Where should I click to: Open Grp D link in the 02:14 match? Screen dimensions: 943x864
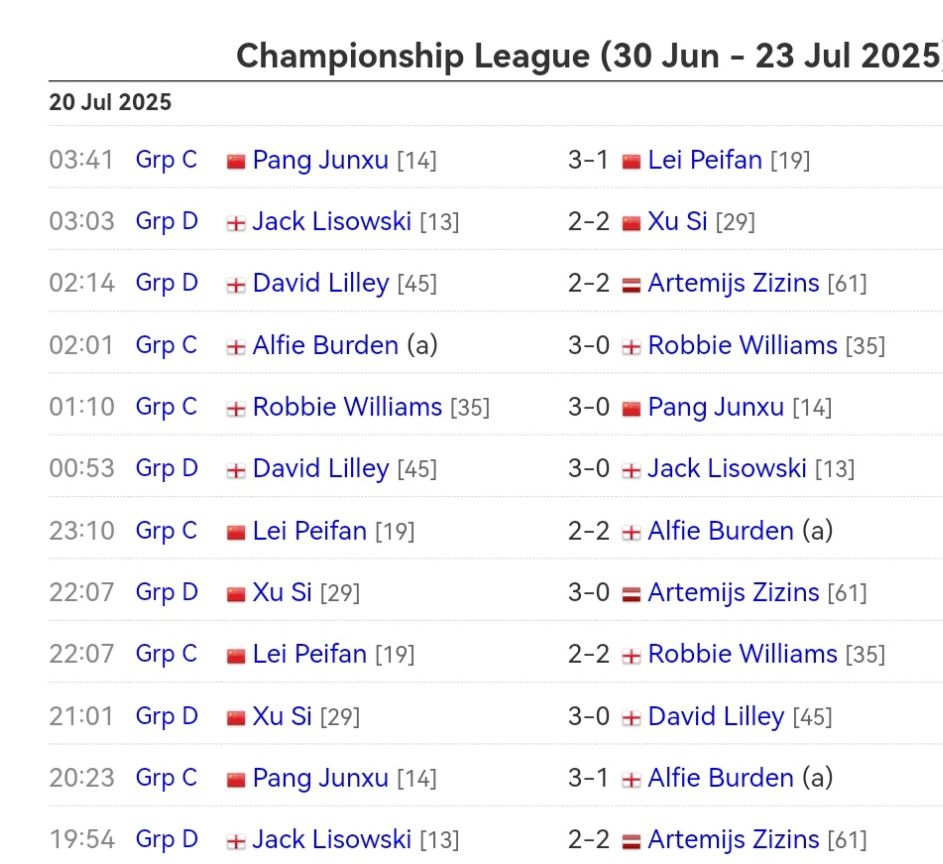[167, 283]
